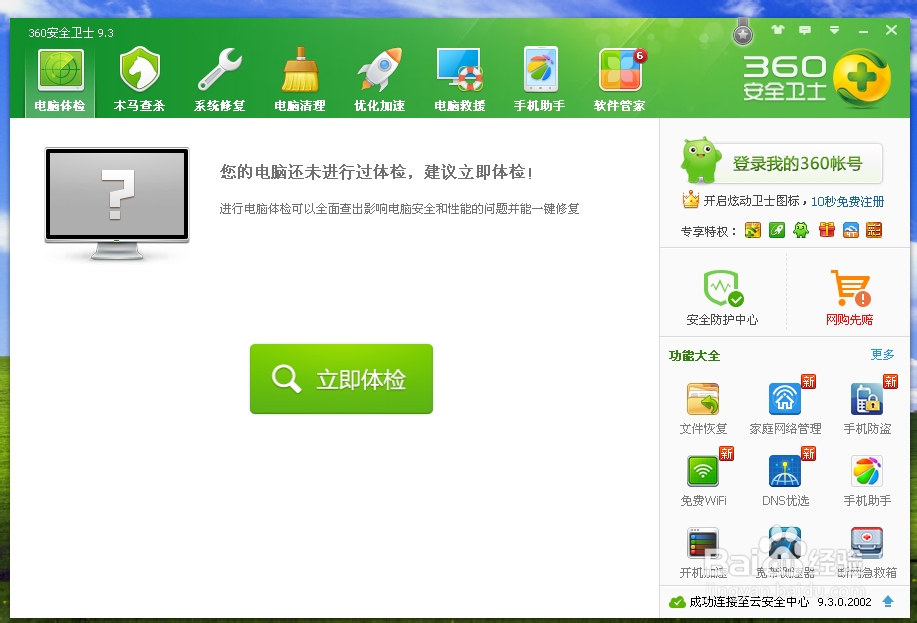Open 断网急救箱 tool
The width and height of the screenshot is (917, 623).
click(867, 552)
